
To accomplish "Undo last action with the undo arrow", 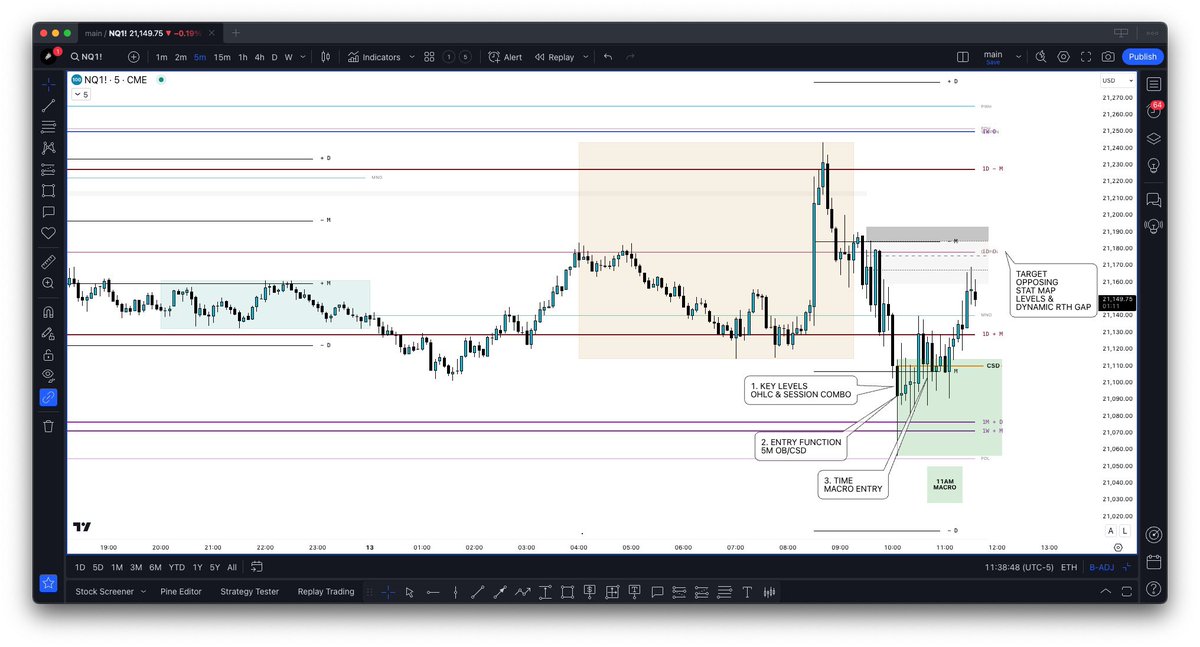I will pos(608,57).
